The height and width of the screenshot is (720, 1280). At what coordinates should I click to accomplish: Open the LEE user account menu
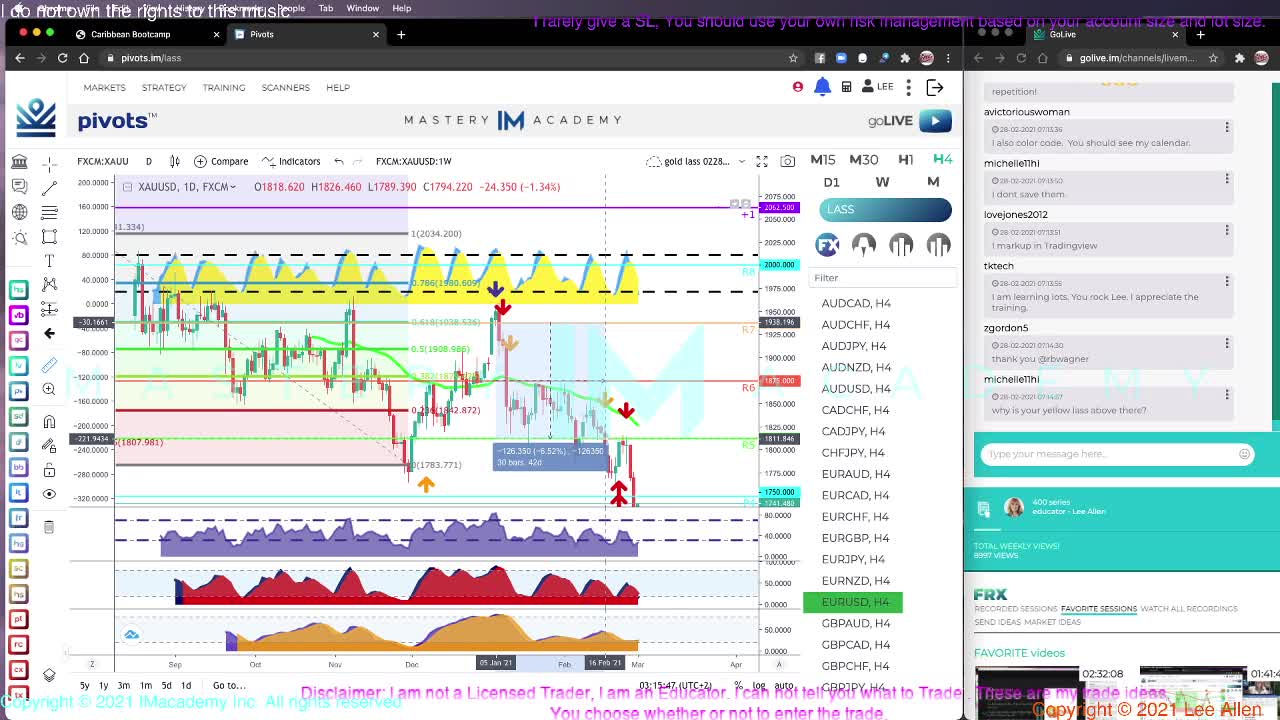pyautogui.click(x=877, y=87)
